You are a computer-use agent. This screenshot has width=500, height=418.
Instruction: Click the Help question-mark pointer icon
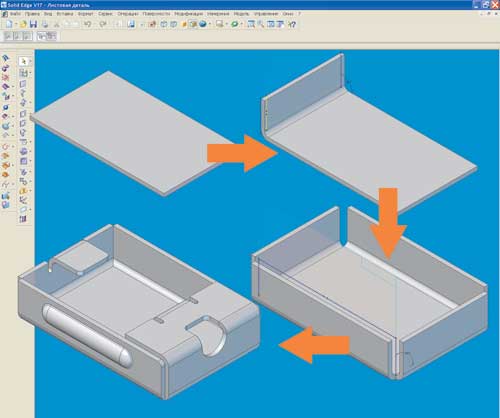click(292, 24)
